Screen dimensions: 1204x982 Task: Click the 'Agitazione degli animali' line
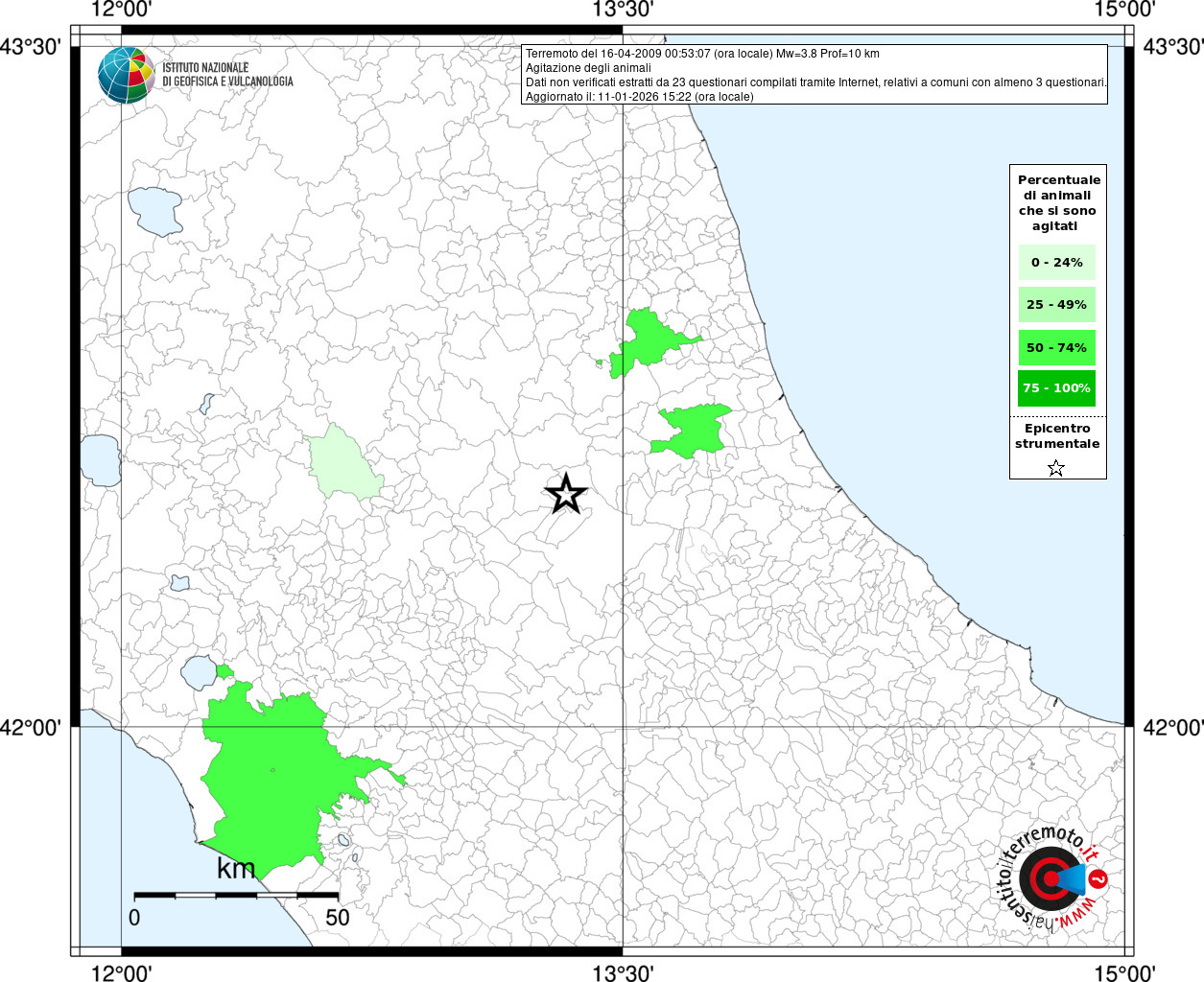(588, 68)
